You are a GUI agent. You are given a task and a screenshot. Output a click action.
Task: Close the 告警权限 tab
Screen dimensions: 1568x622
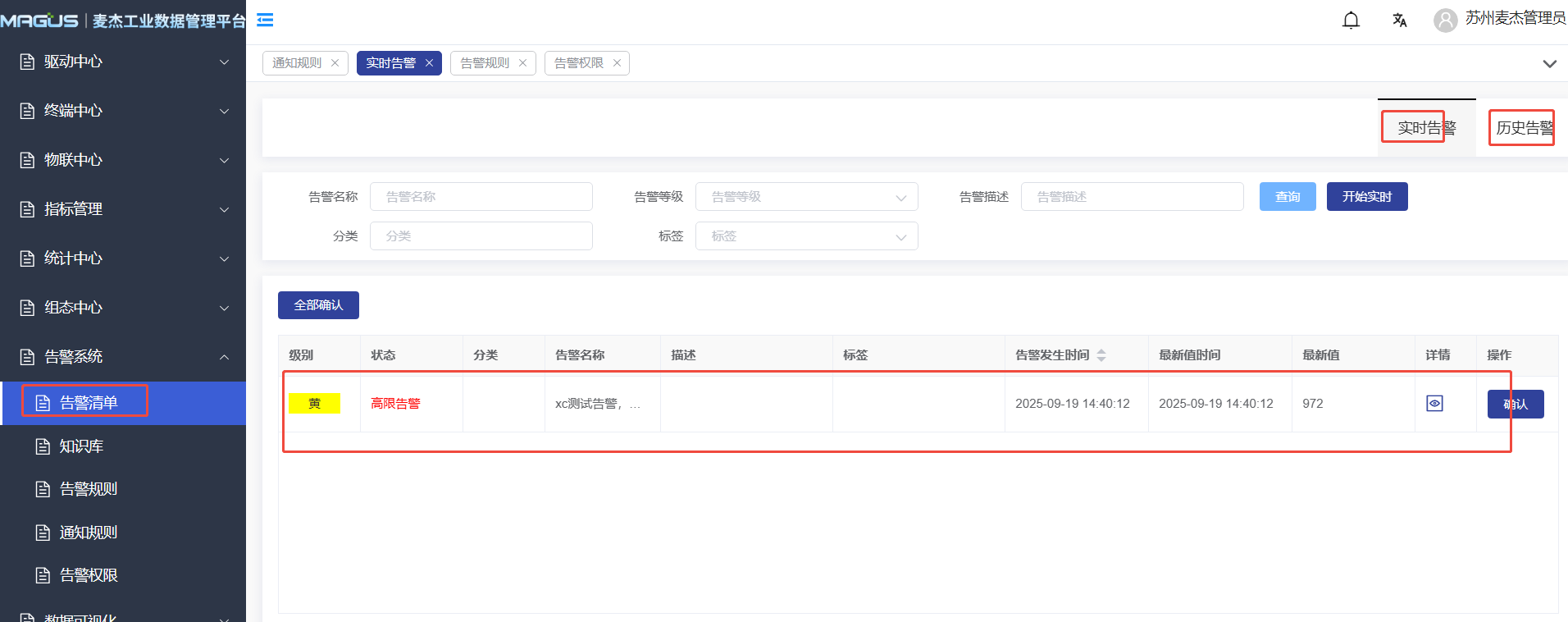[617, 63]
